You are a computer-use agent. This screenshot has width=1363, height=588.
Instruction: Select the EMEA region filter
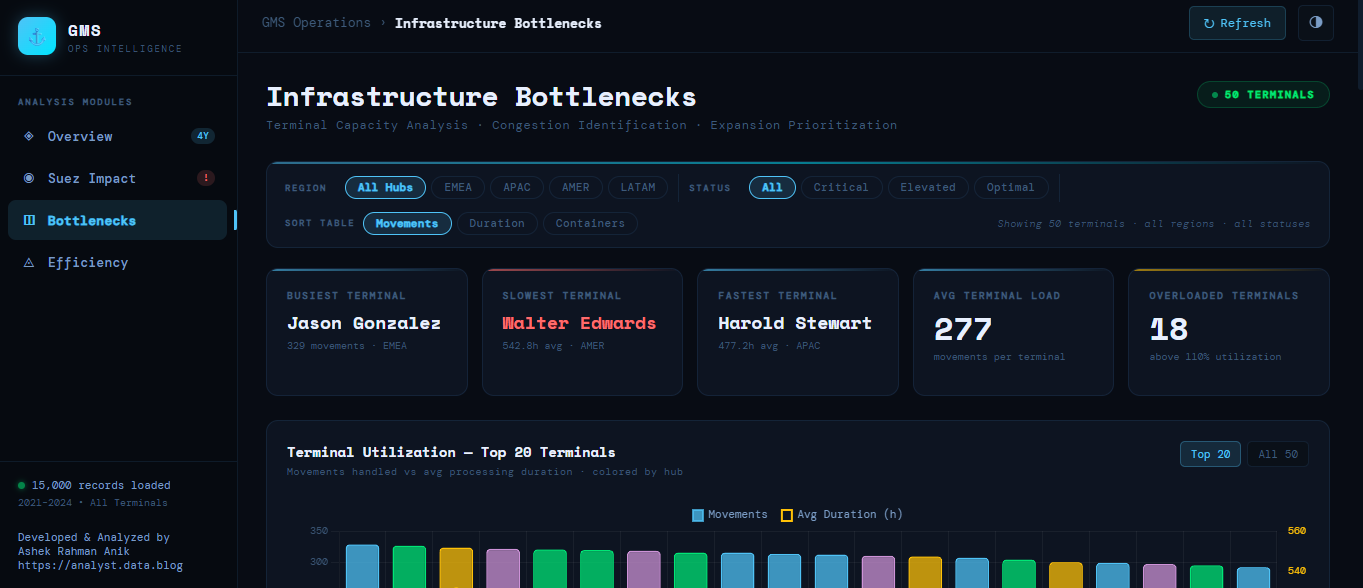(x=458, y=187)
